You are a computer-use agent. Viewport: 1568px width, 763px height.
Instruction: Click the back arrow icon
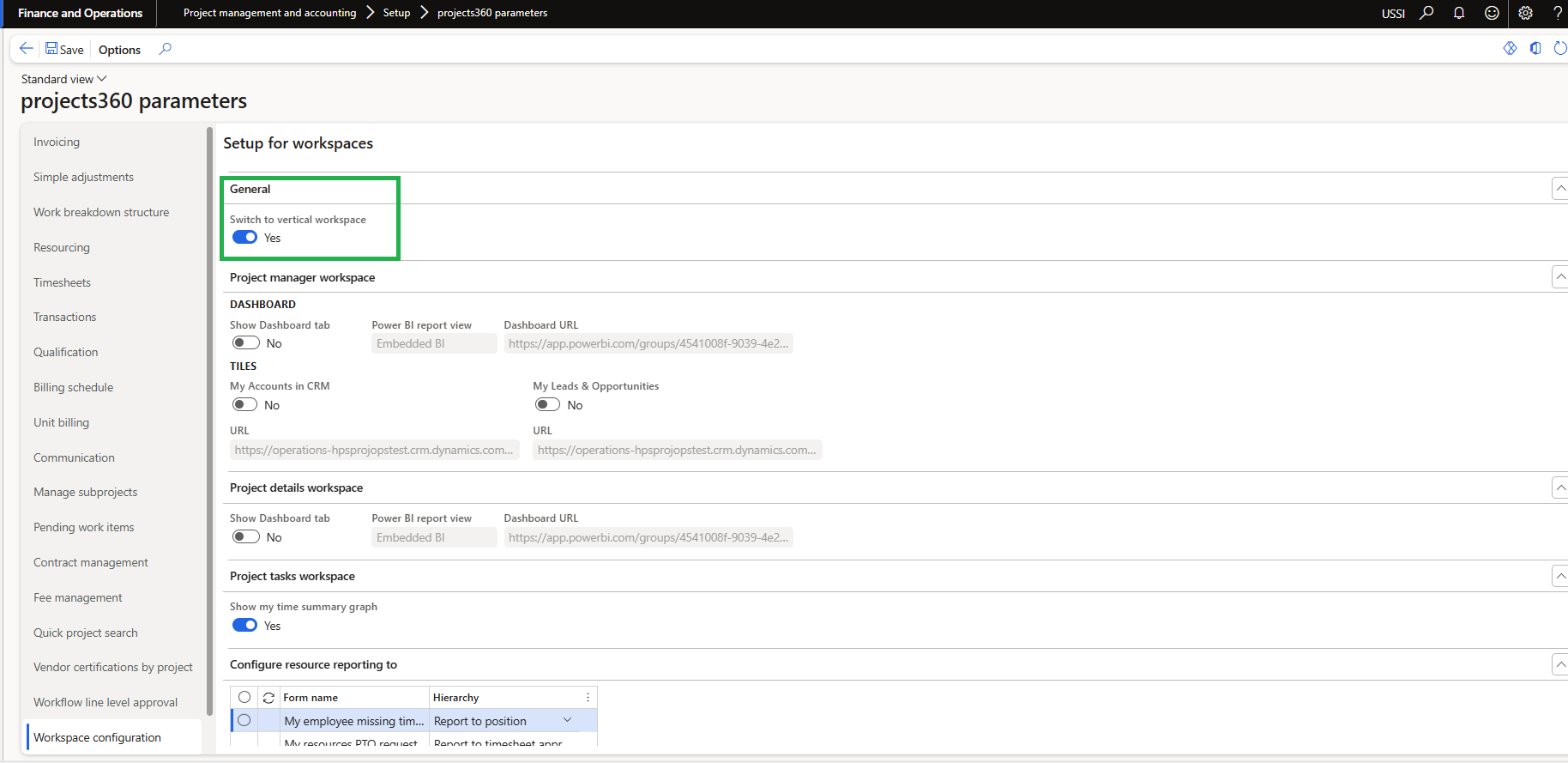coord(27,49)
